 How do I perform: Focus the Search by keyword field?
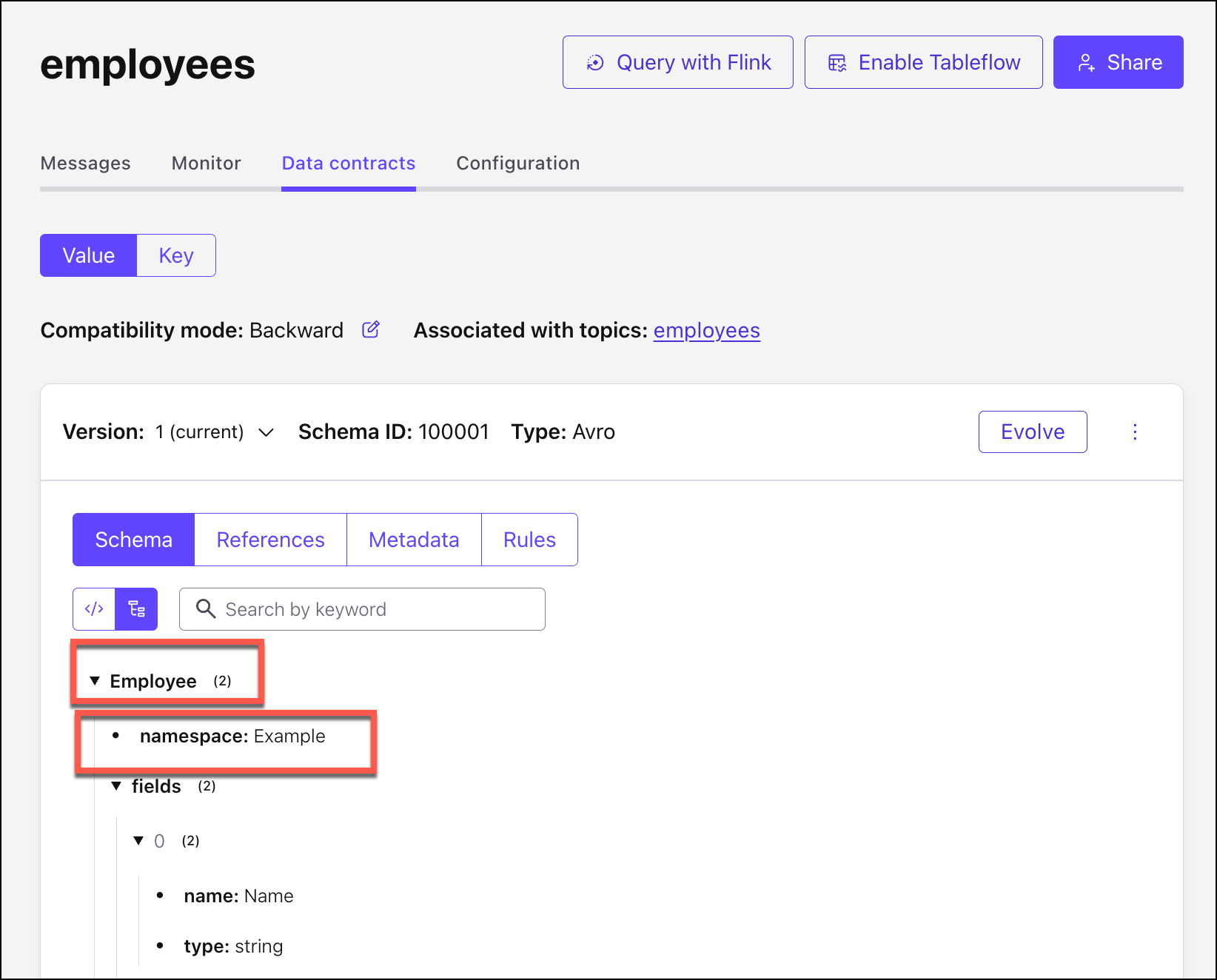378,609
